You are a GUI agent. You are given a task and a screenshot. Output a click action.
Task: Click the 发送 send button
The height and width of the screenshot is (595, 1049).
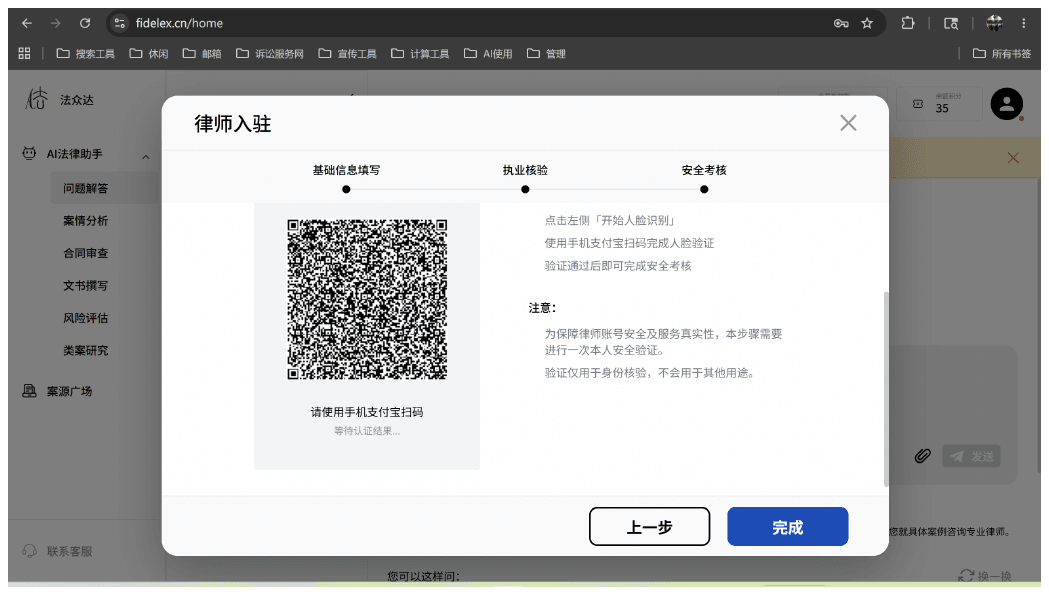[971, 456]
